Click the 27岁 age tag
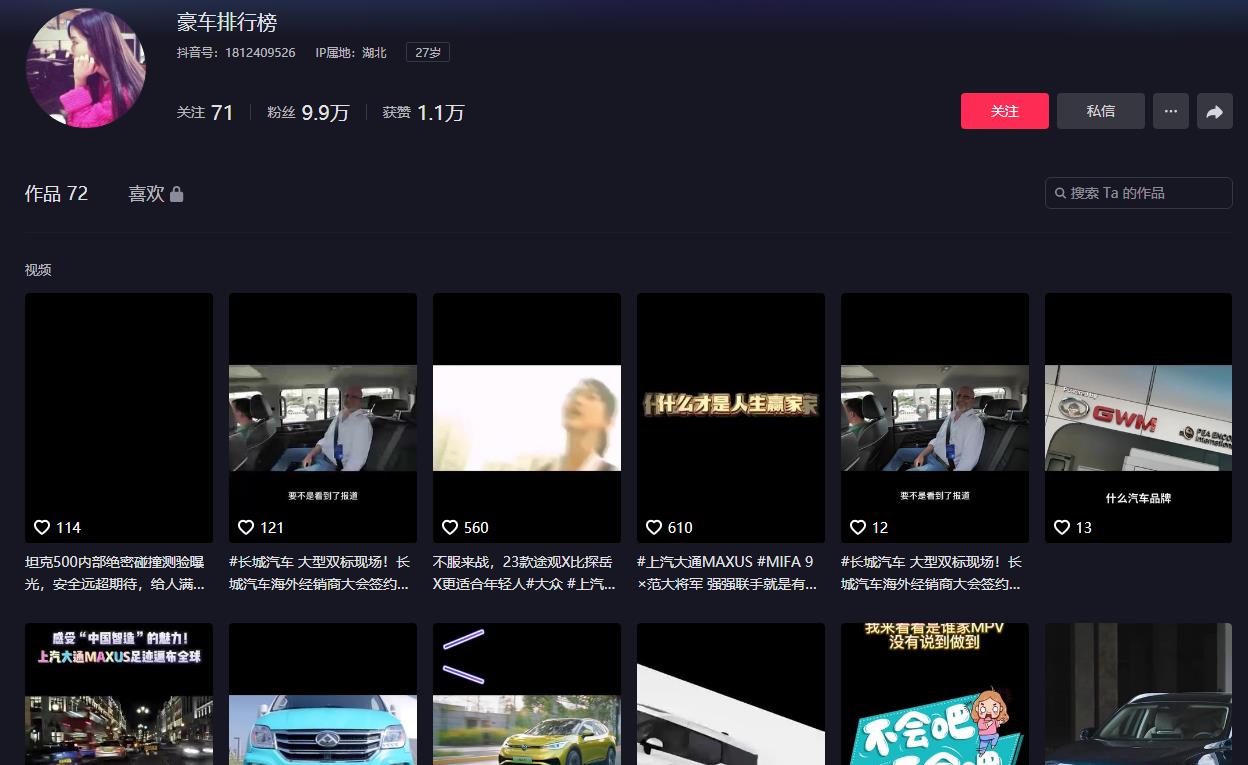1248x765 pixels. (x=428, y=52)
